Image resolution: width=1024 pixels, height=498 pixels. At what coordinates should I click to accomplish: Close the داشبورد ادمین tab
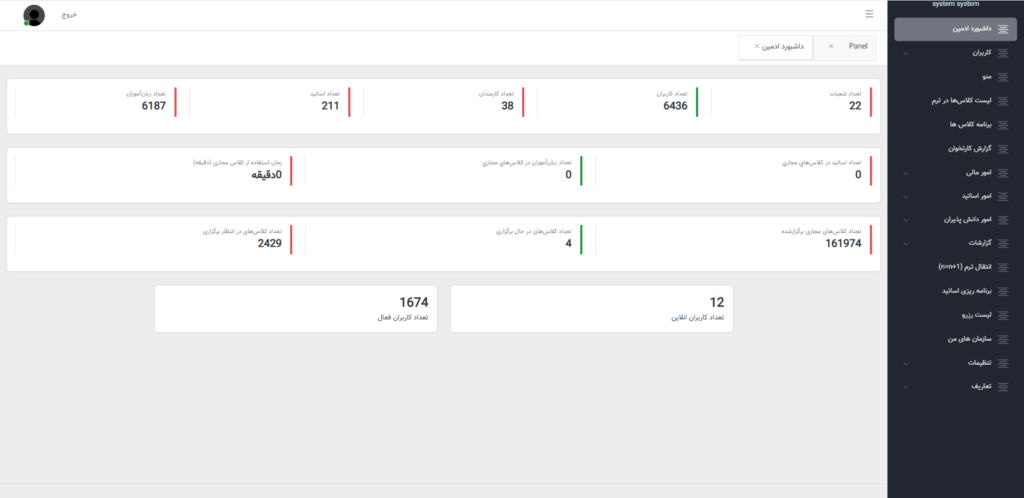(756, 47)
